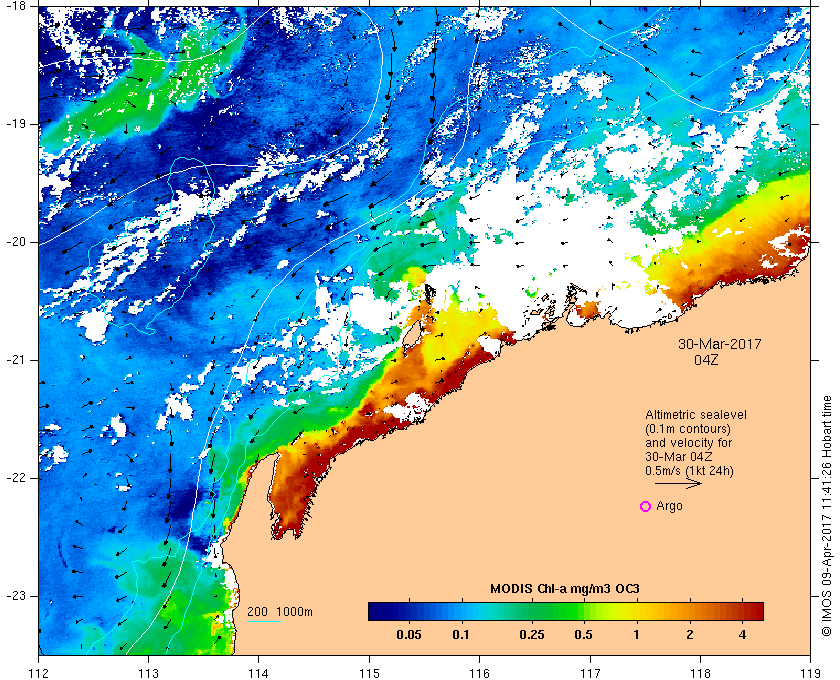840x680 pixels.
Task: Click the 'Altimetric sealevel' legend text
Action: click(696, 415)
